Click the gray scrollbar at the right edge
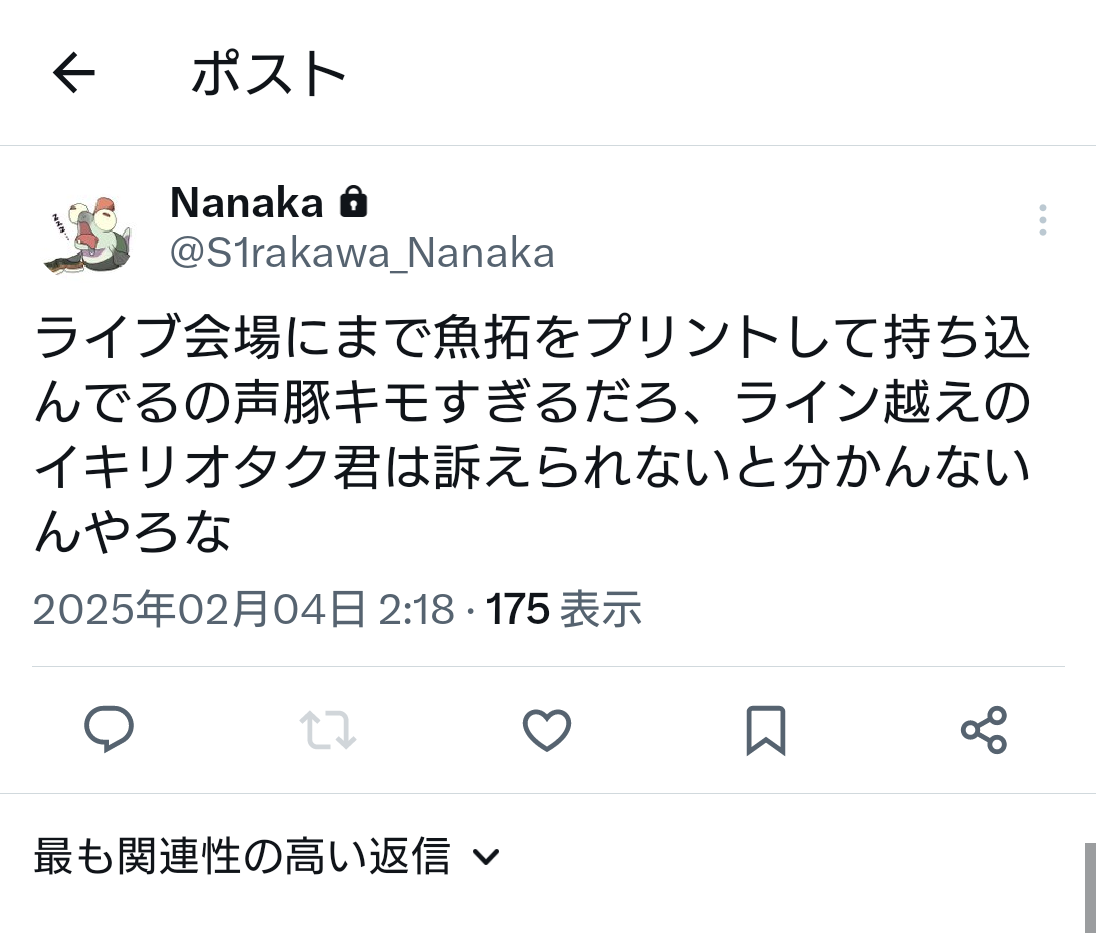Image resolution: width=1096 pixels, height=933 pixels. click(1090, 888)
